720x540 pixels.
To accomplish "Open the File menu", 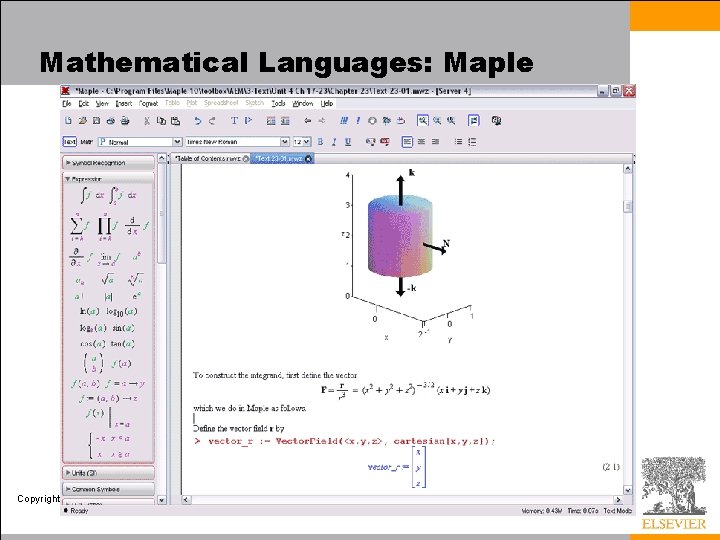I will pos(67,104).
